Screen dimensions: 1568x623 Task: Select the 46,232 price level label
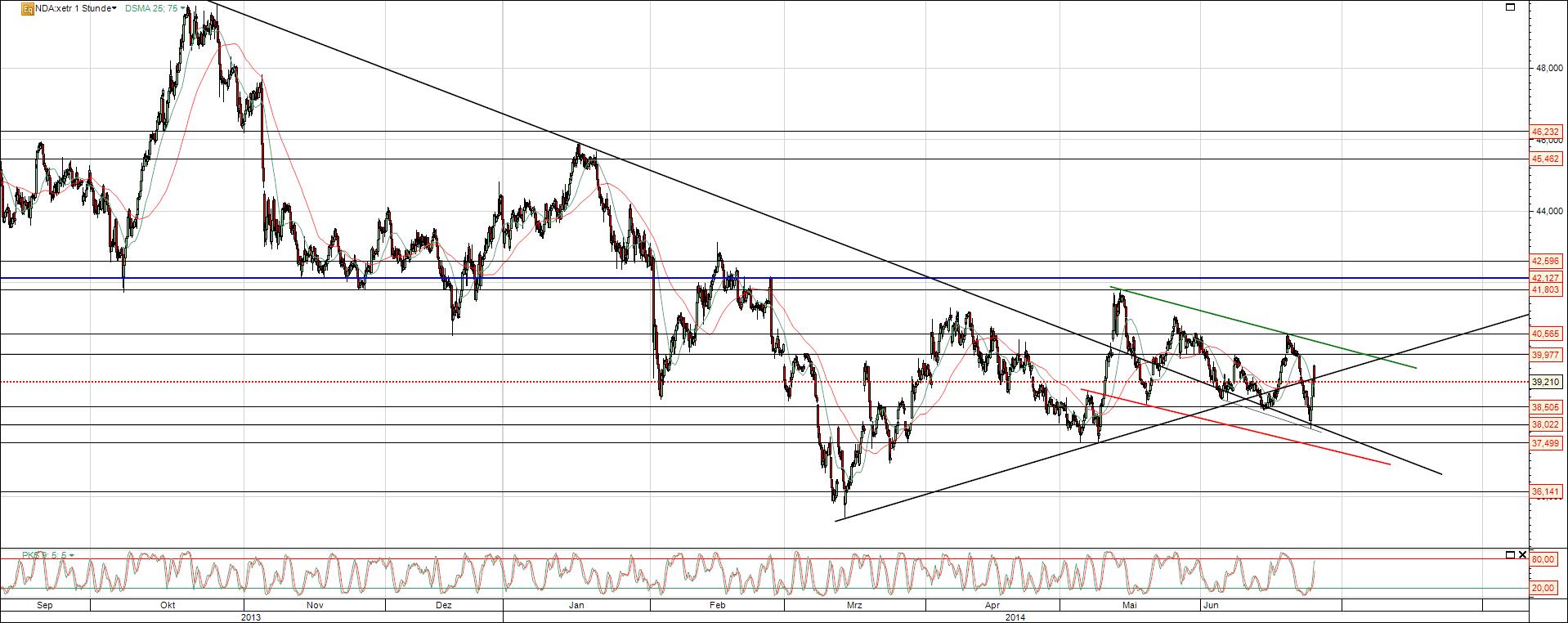(x=1546, y=132)
